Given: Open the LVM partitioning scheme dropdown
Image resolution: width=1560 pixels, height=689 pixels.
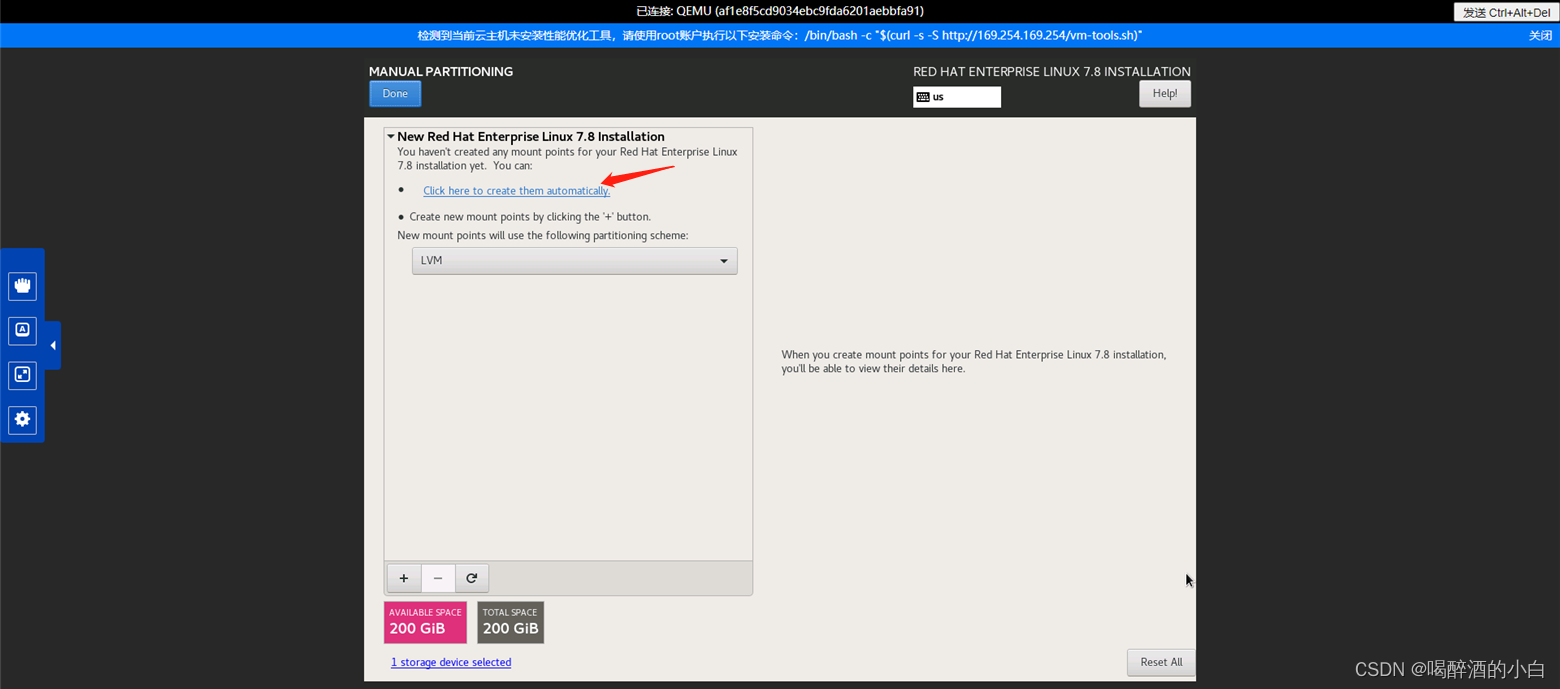Looking at the screenshot, I should (575, 261).
